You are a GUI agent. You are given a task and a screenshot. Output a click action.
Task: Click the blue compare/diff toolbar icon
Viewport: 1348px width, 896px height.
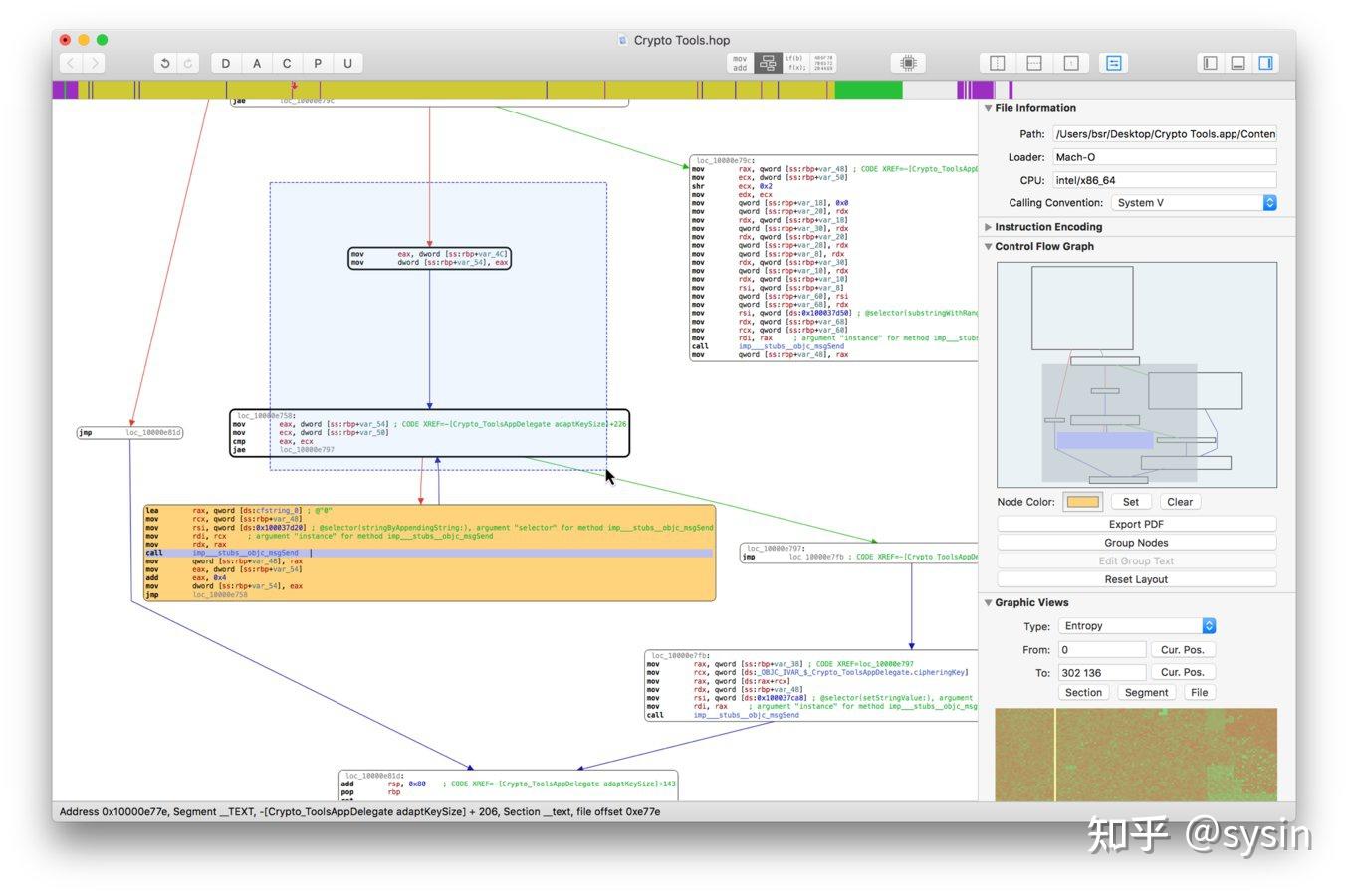pyautogui.click(x=1113, y=62)
